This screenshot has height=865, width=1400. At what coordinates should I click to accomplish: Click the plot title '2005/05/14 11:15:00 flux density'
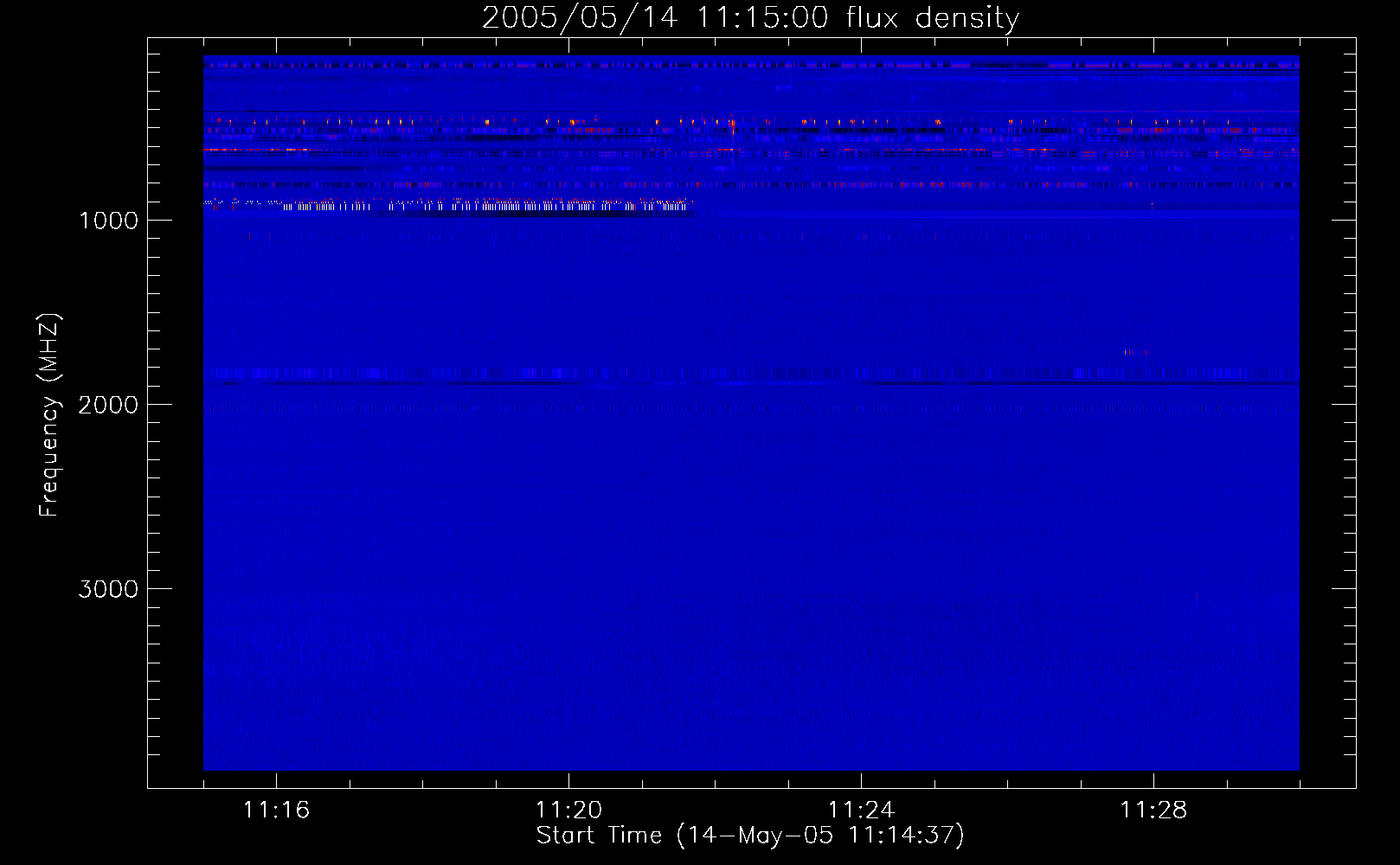(750, 18)
